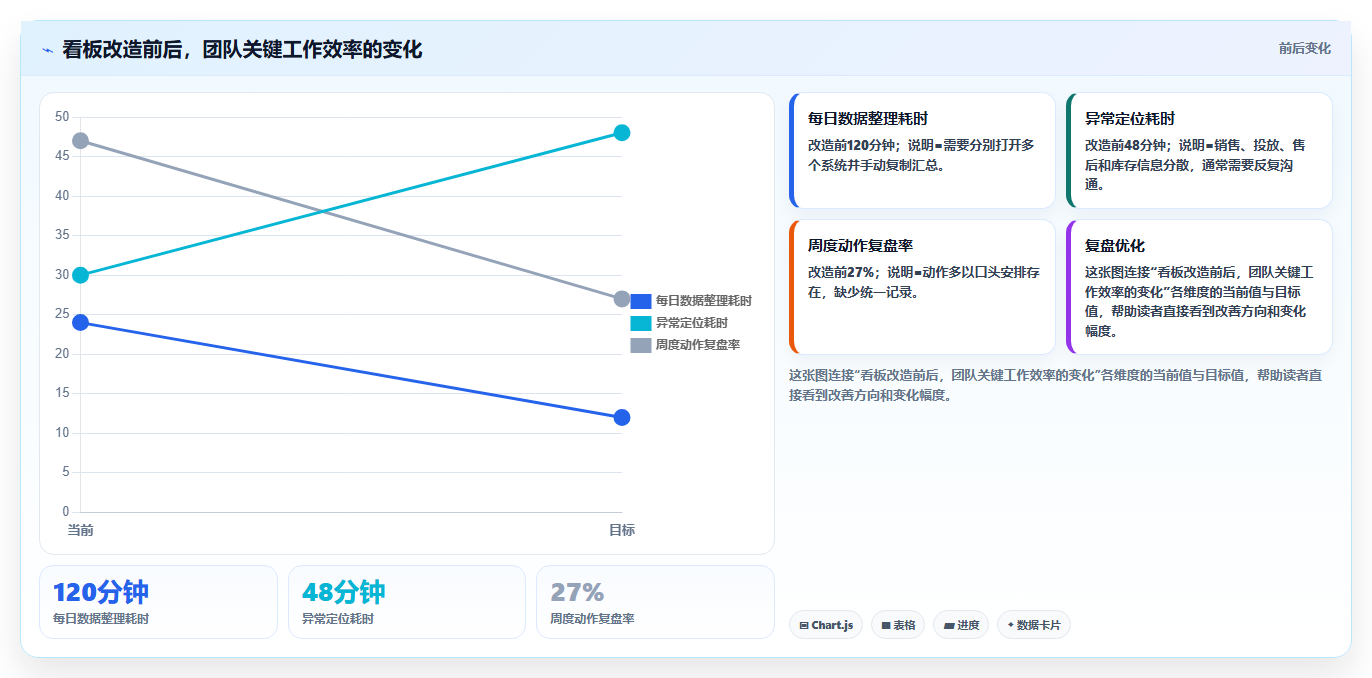This screenshot has width=1372, height=678.
Task: Select the 27% stat card
Action: [655, 602]
